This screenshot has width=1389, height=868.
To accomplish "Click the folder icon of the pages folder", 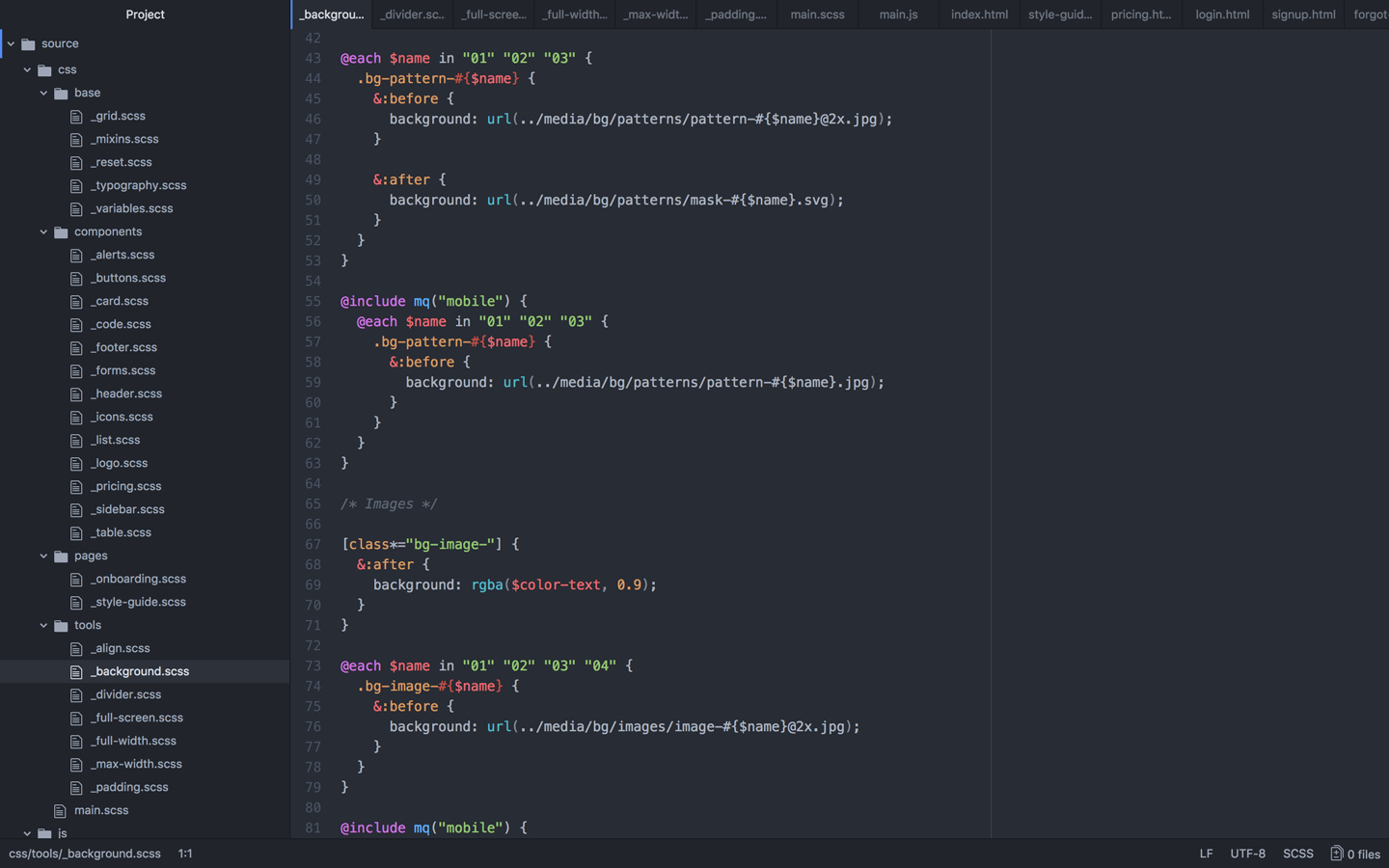I will [x=59, y=556].
